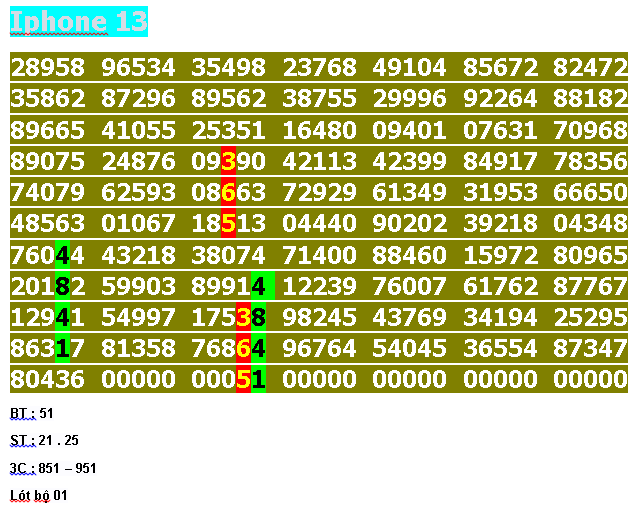Select number 42113
The image size is (642, 516).
319,161
